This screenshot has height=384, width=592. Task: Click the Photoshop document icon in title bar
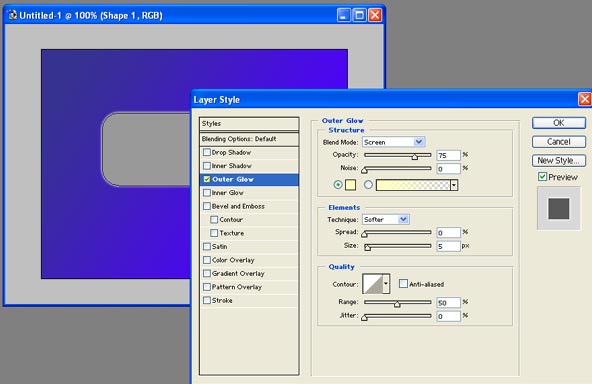pyautogui.click(x=13, y=15)
